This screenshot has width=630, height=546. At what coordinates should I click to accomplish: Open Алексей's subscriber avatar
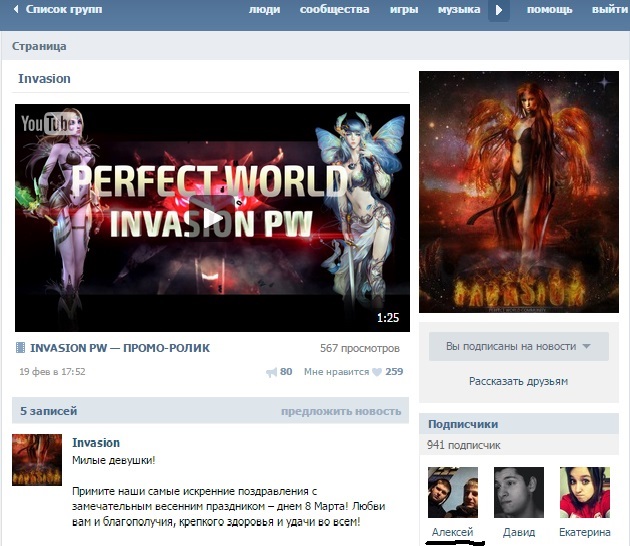[x=453, y=492]
